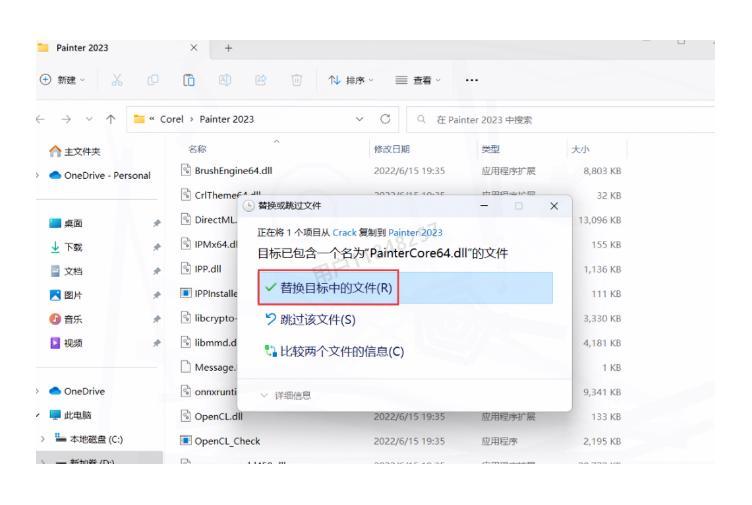
Task: Open Videos (视频) quick access folder
Action: pyautogui.click(x=66, y=343)
